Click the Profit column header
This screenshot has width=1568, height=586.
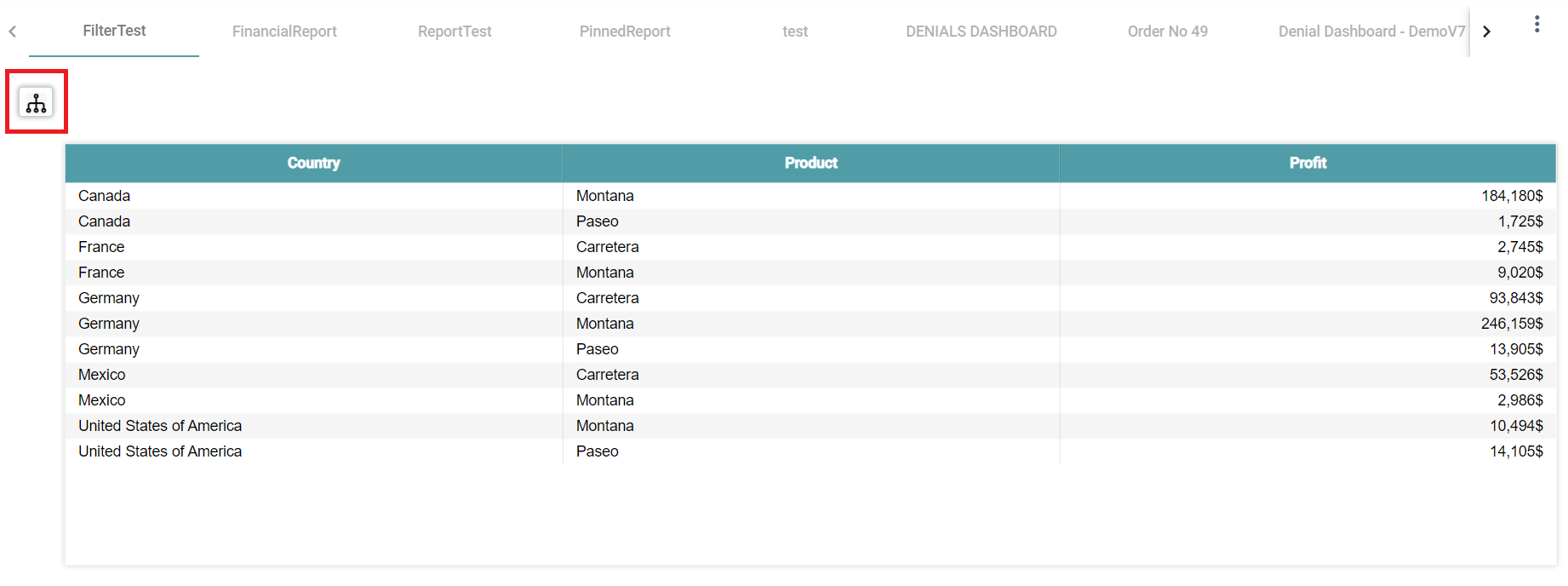[x=1308, y=163]
